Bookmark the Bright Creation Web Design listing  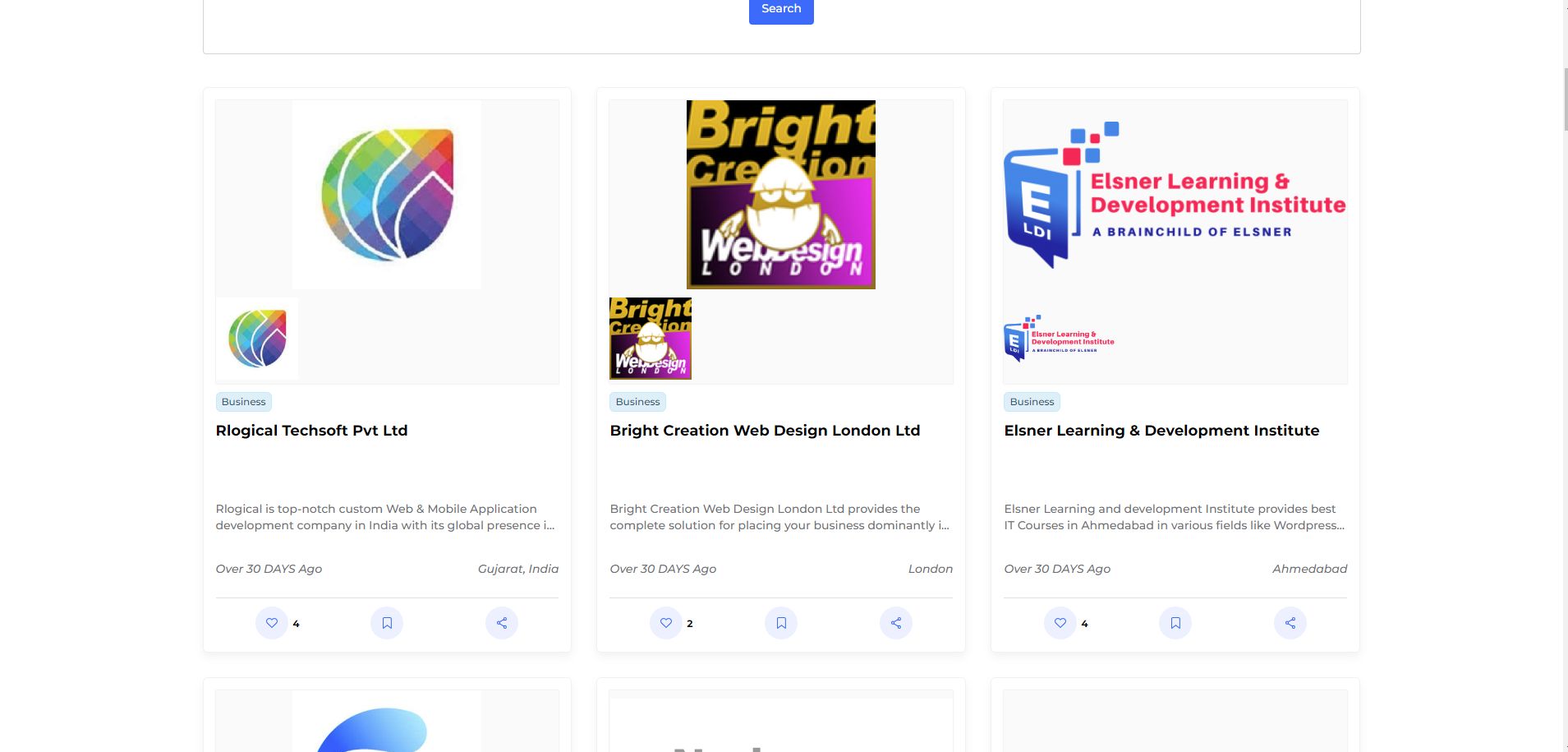(x=780, y=623)
